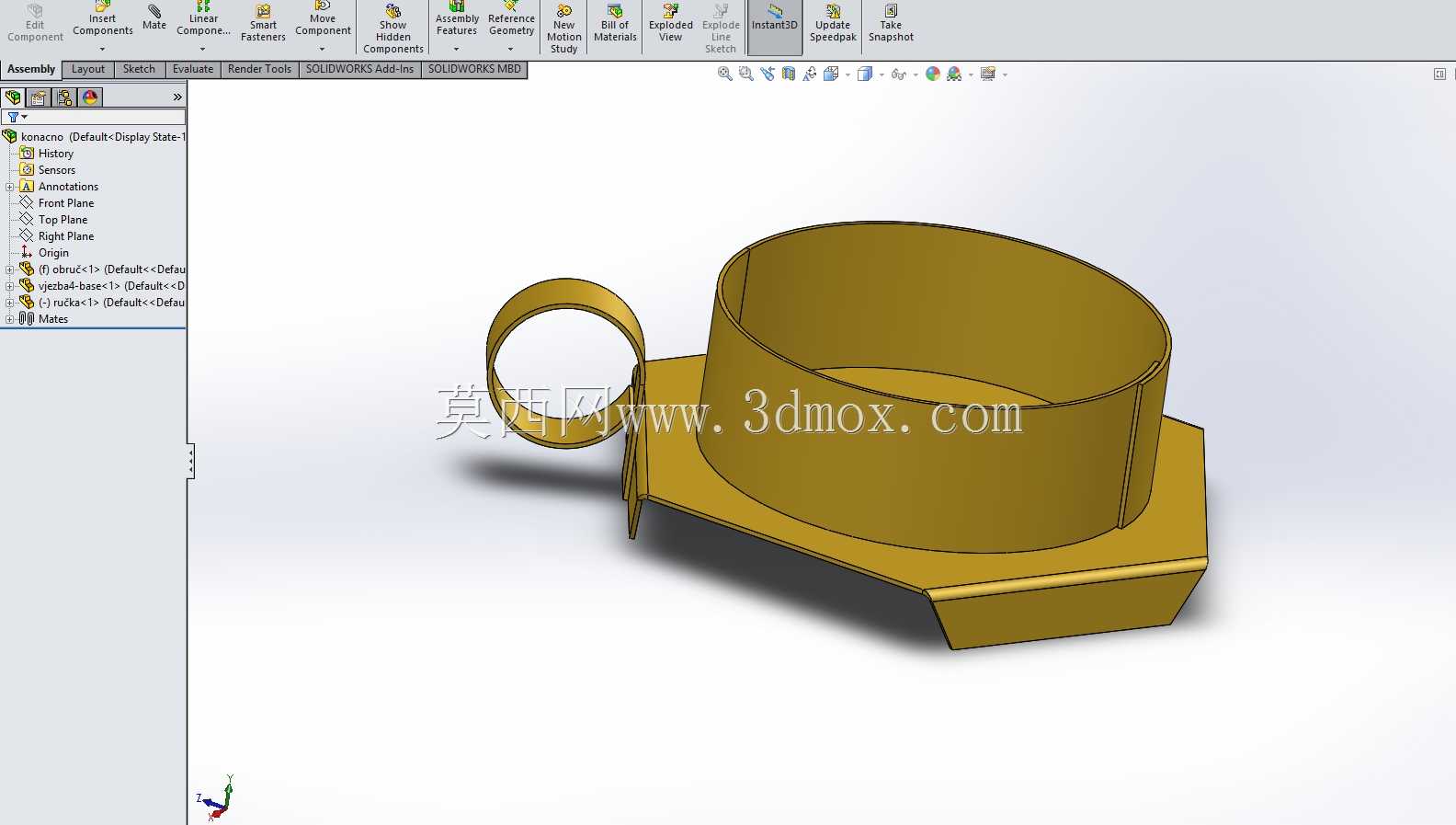Open FeatureManager Design Tree tab
The image size is (1456, 825).
[13, 97]
